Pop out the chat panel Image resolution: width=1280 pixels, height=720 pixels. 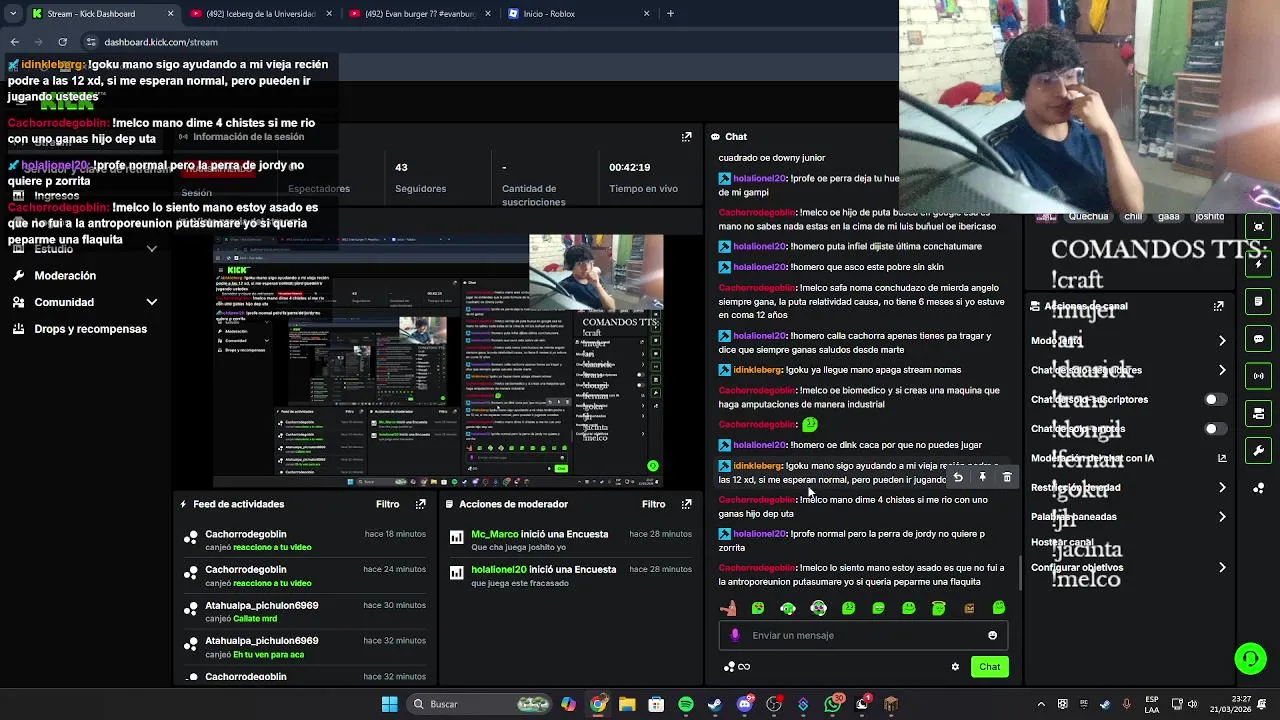pos(686,137)
